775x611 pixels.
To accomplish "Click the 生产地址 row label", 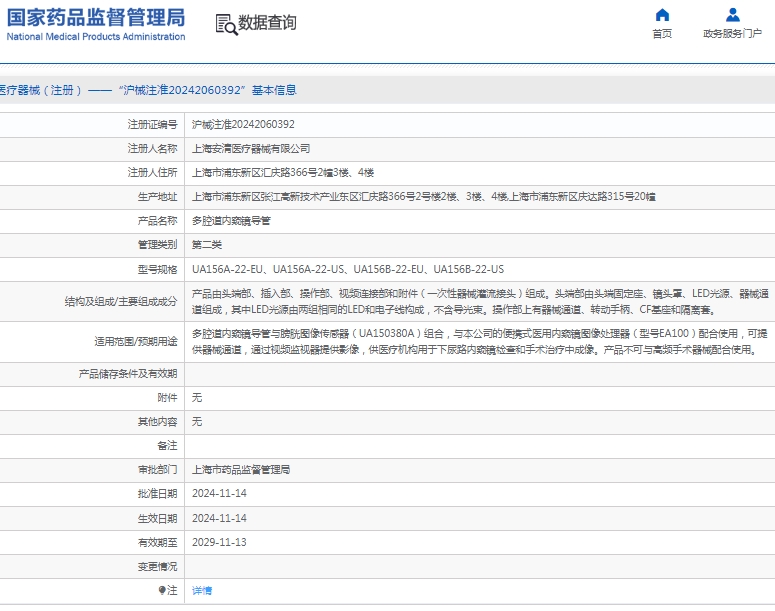I will click(157, 197).
